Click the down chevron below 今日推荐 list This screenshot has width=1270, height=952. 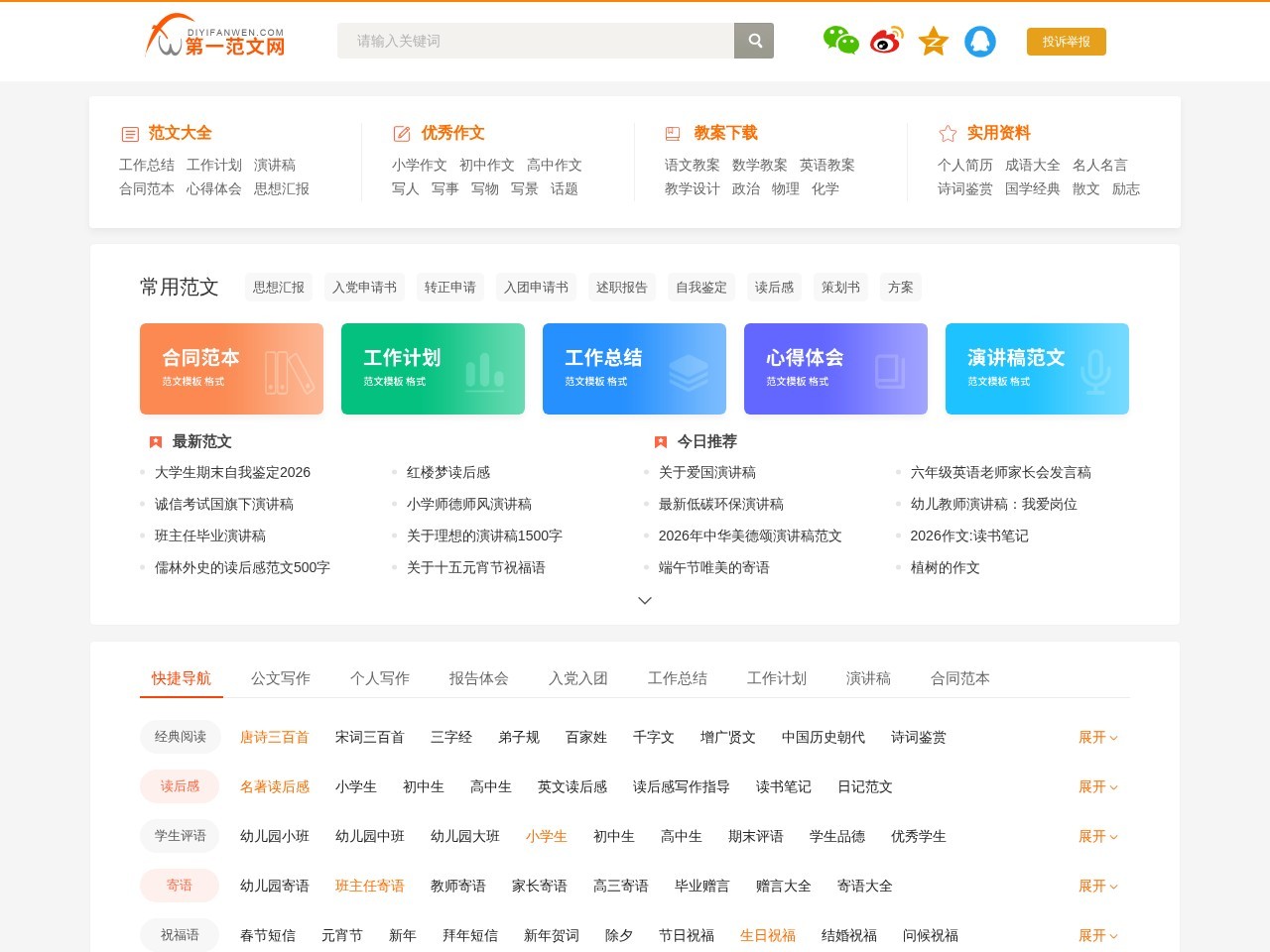tap(645, 601)
